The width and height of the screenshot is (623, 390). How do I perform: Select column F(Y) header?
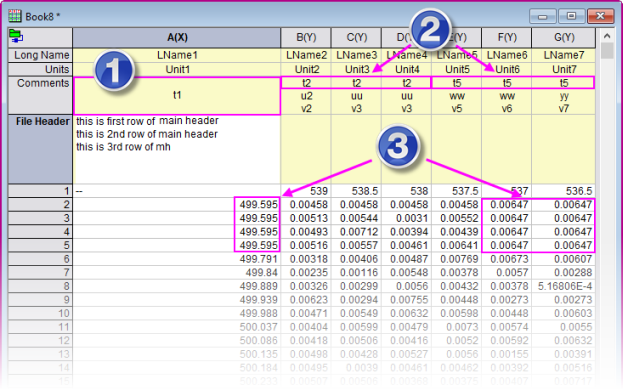tap(507, 38)
